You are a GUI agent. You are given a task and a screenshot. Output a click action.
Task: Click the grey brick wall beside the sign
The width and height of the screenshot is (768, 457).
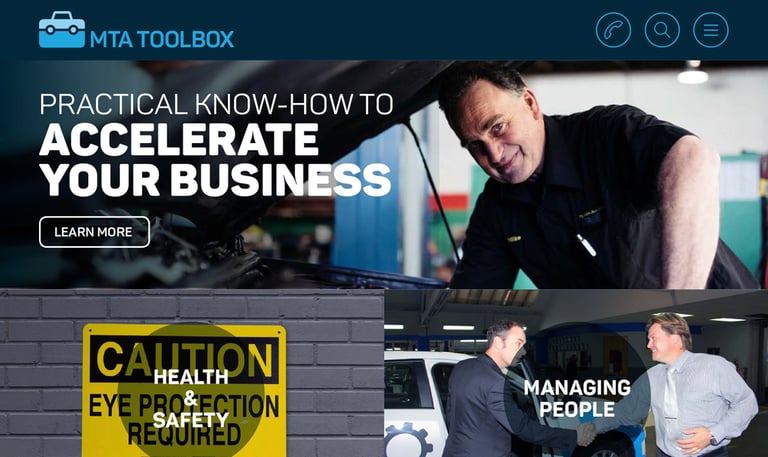[x=335, y=372]
